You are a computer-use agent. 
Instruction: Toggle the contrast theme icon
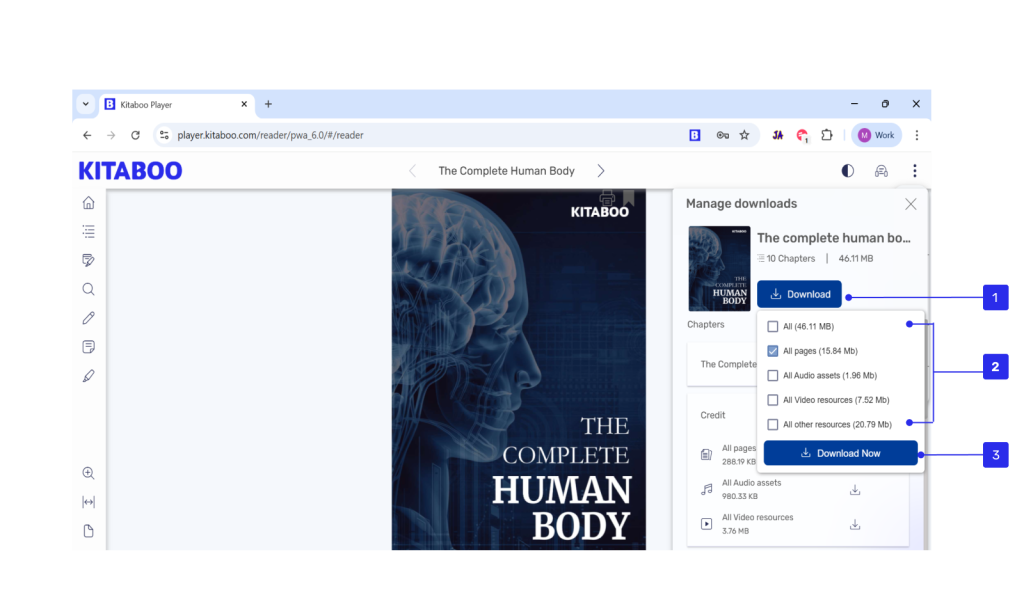(848, 171)
